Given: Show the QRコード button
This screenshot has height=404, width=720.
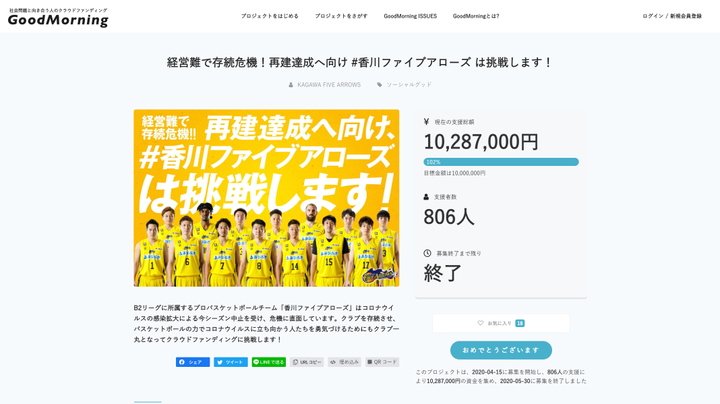Looking at the screenshot, I should [382, 362].
